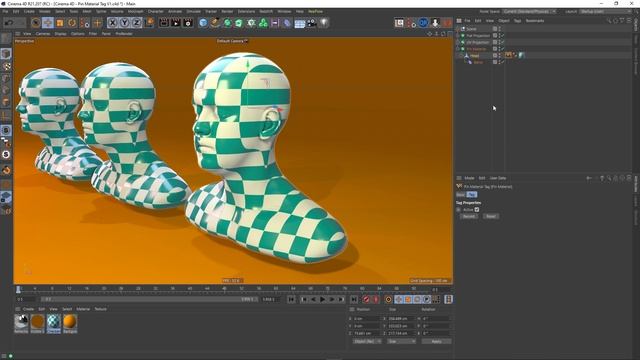640x360 pixels.
Task: Toggle the X axis lock
Action: [113, 23]
